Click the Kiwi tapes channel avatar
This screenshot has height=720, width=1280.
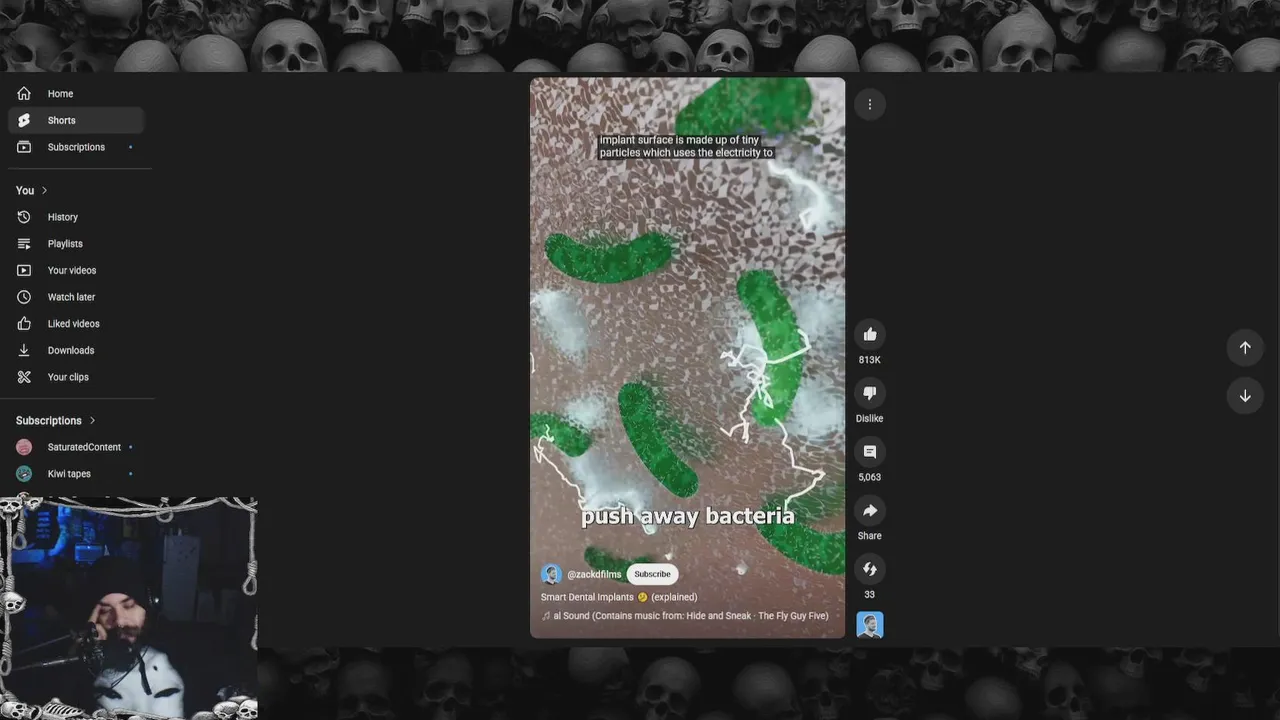coord(24,474)
